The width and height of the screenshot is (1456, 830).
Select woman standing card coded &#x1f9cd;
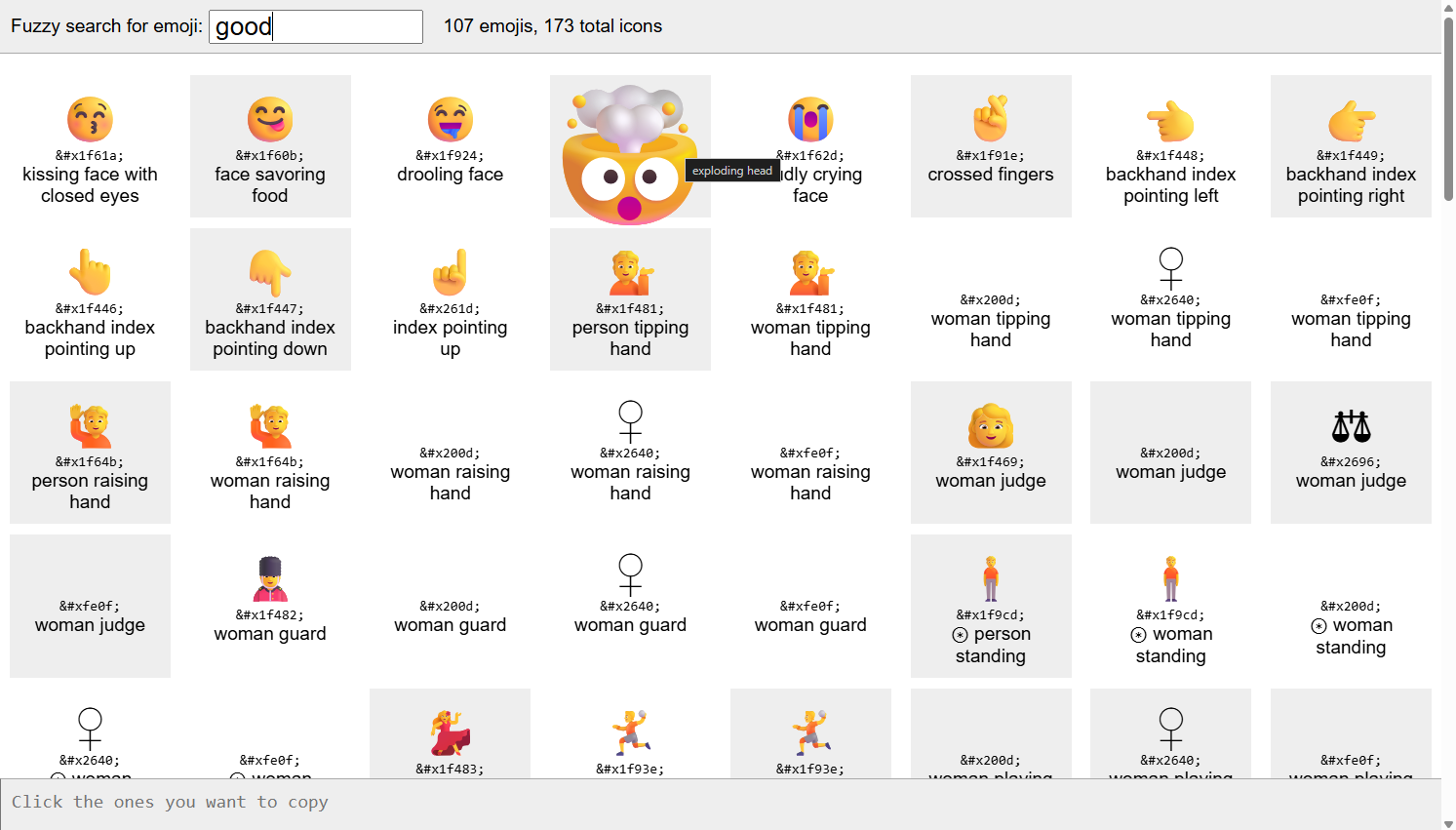coord(1170,606)
